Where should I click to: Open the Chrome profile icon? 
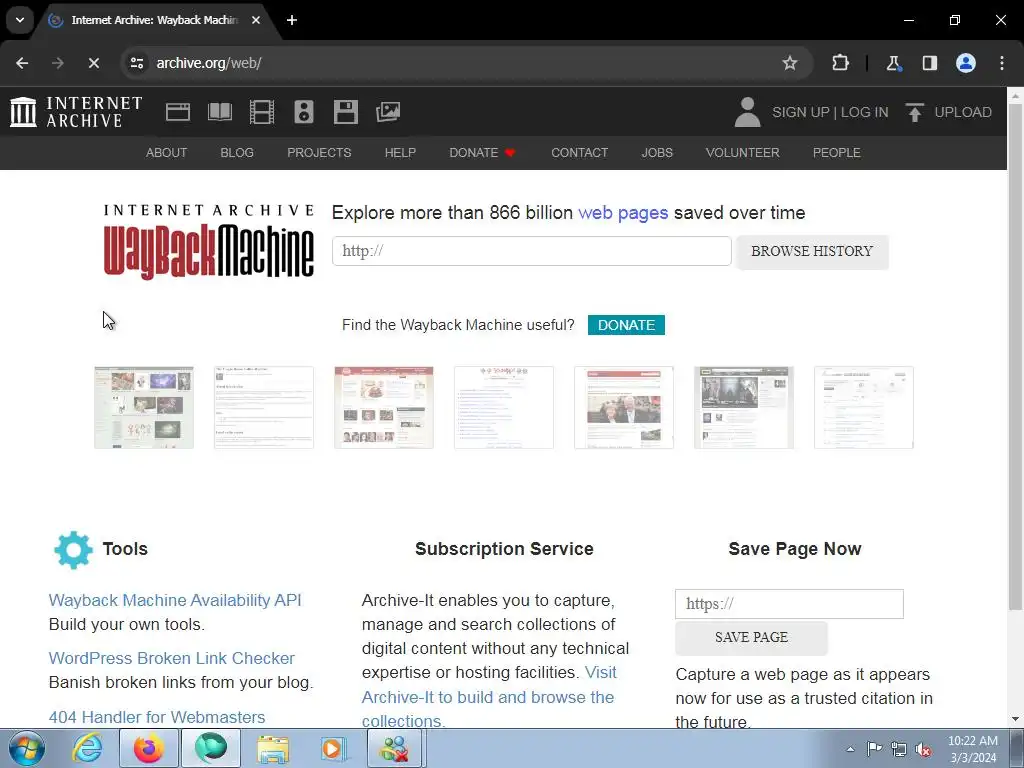point(966,63)
